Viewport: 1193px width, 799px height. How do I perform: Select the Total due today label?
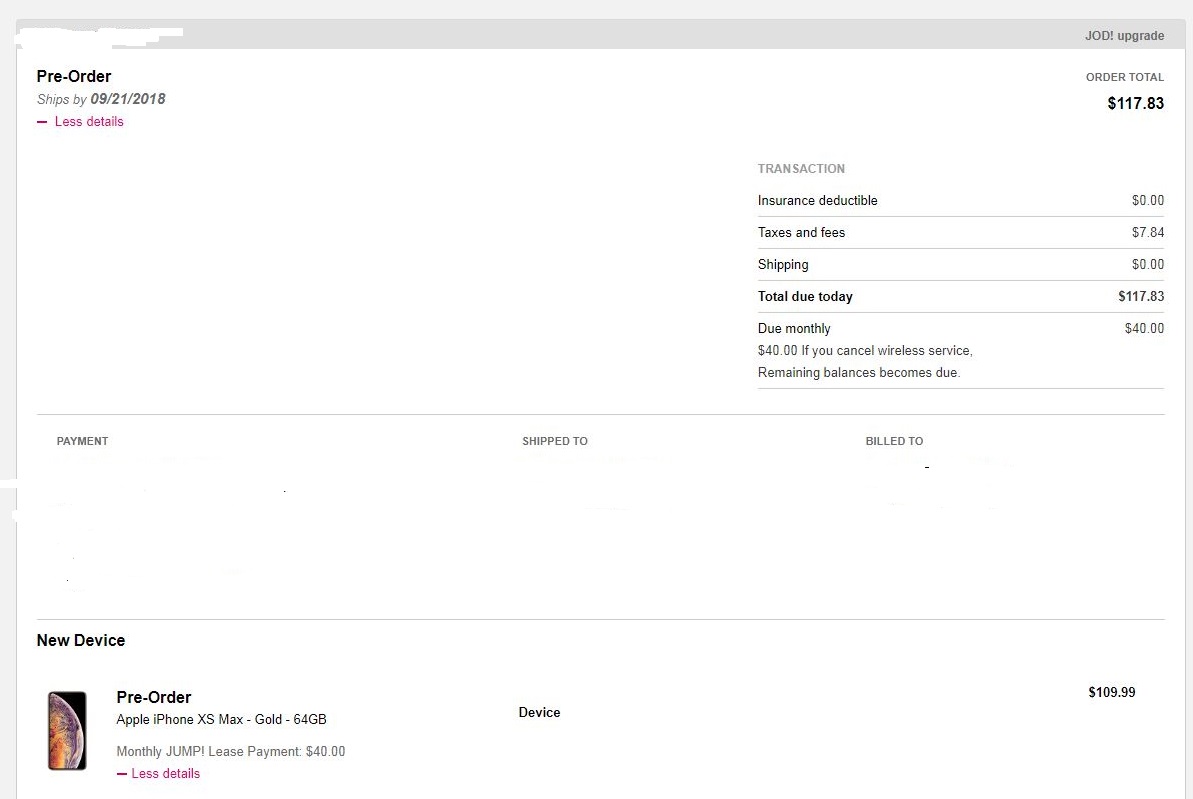click(805, 296)
